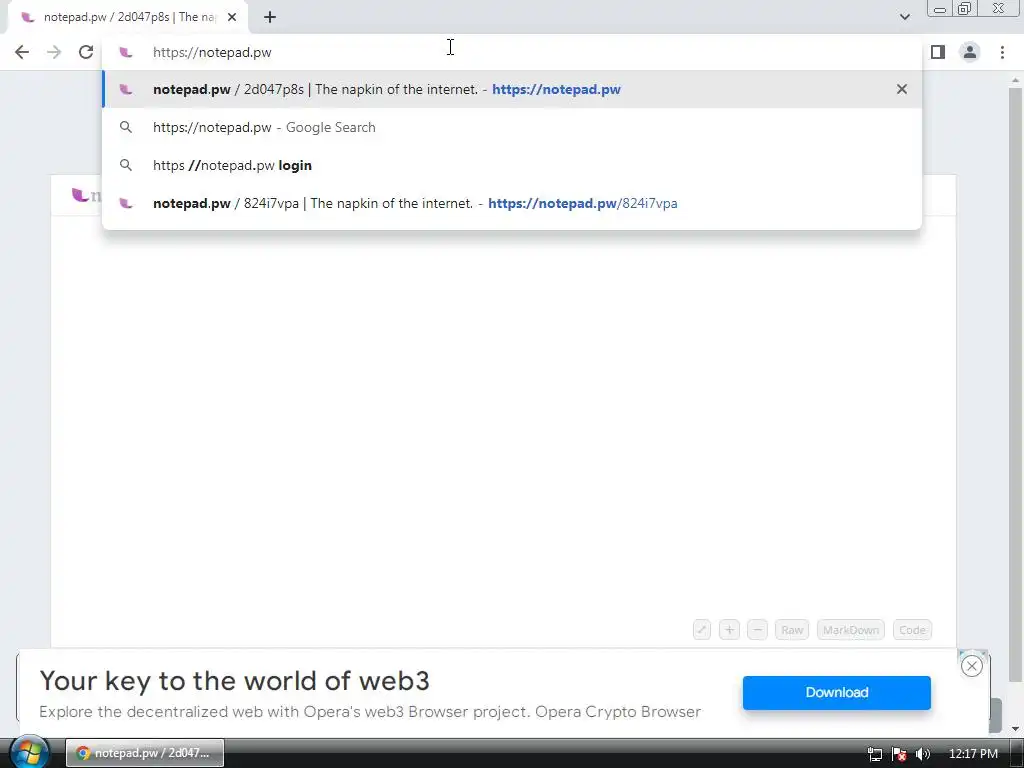1024x768 pixels.
Task: Click the notepad.pw tab title
Action: pos(129,17)
